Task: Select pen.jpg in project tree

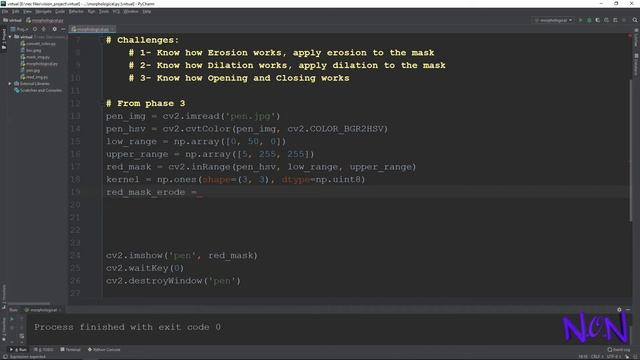Action: [30, 70]
